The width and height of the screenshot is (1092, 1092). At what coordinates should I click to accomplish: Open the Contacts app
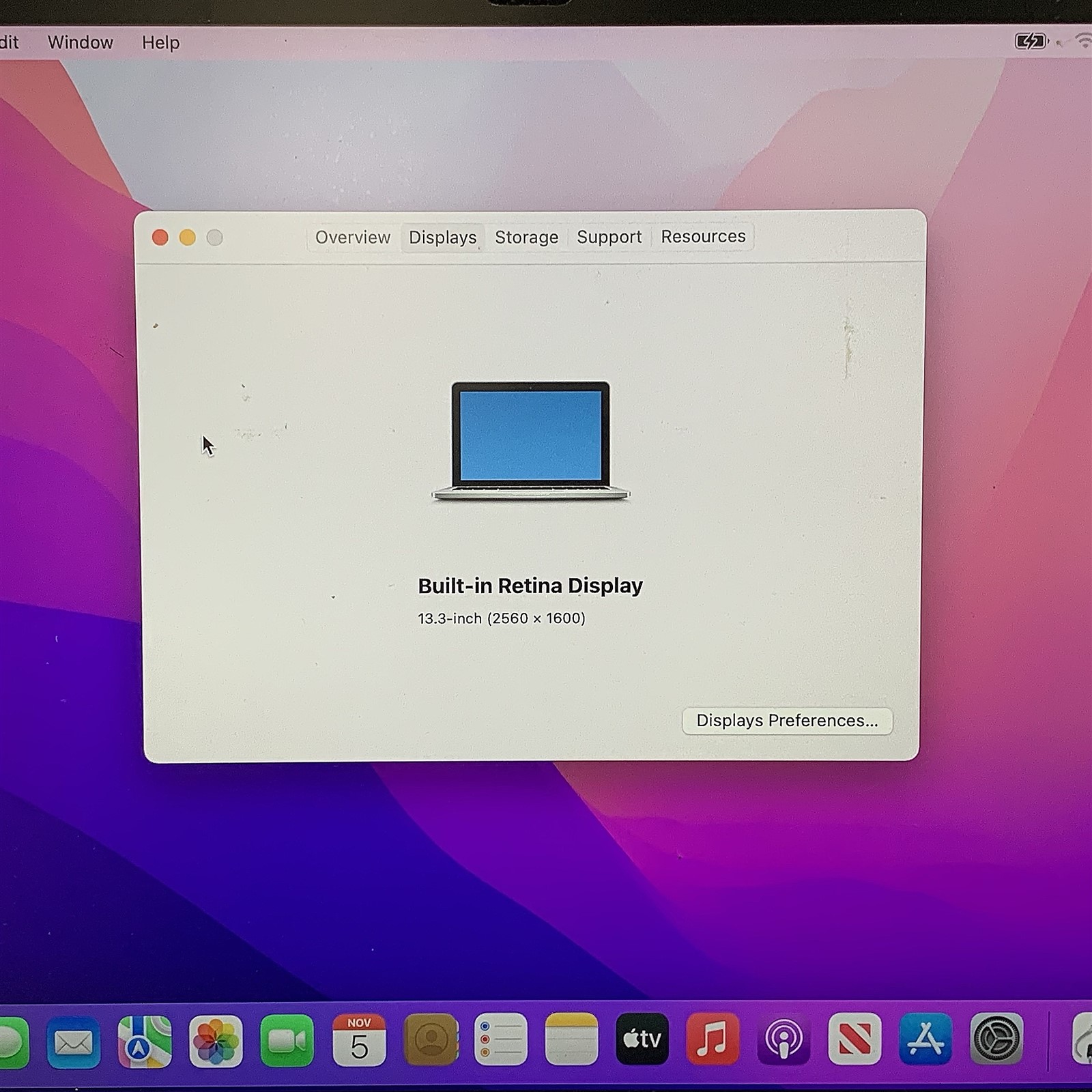(431, 1041)
